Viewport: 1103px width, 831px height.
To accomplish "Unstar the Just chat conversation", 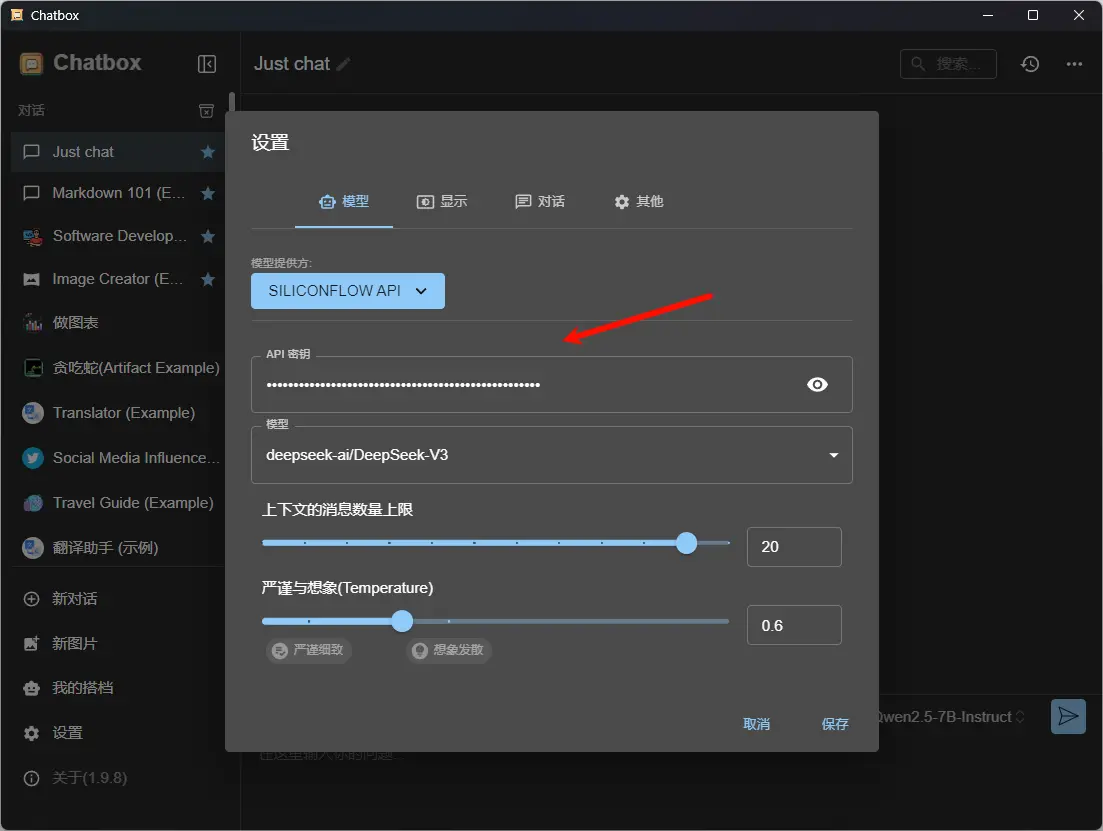I will [x=206, y=151].
